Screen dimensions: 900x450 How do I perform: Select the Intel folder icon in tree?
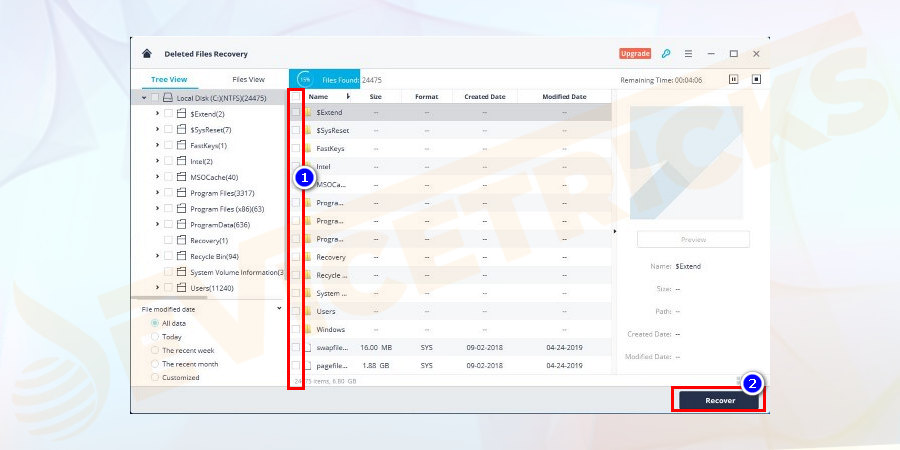tap(181, 161)
